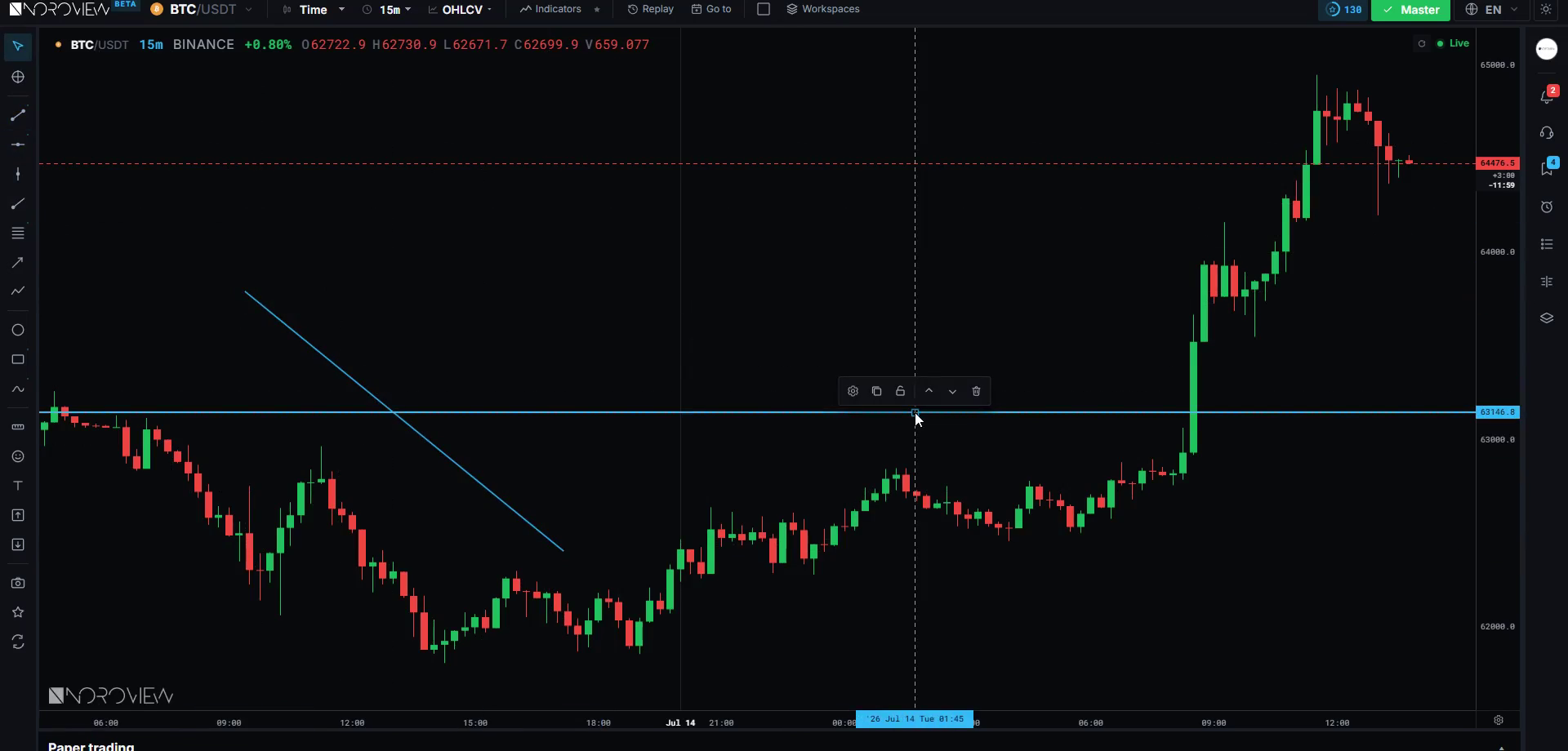1568x751 pixels.
Task: Select the curve drawing tool
Action: pos(18,389)
